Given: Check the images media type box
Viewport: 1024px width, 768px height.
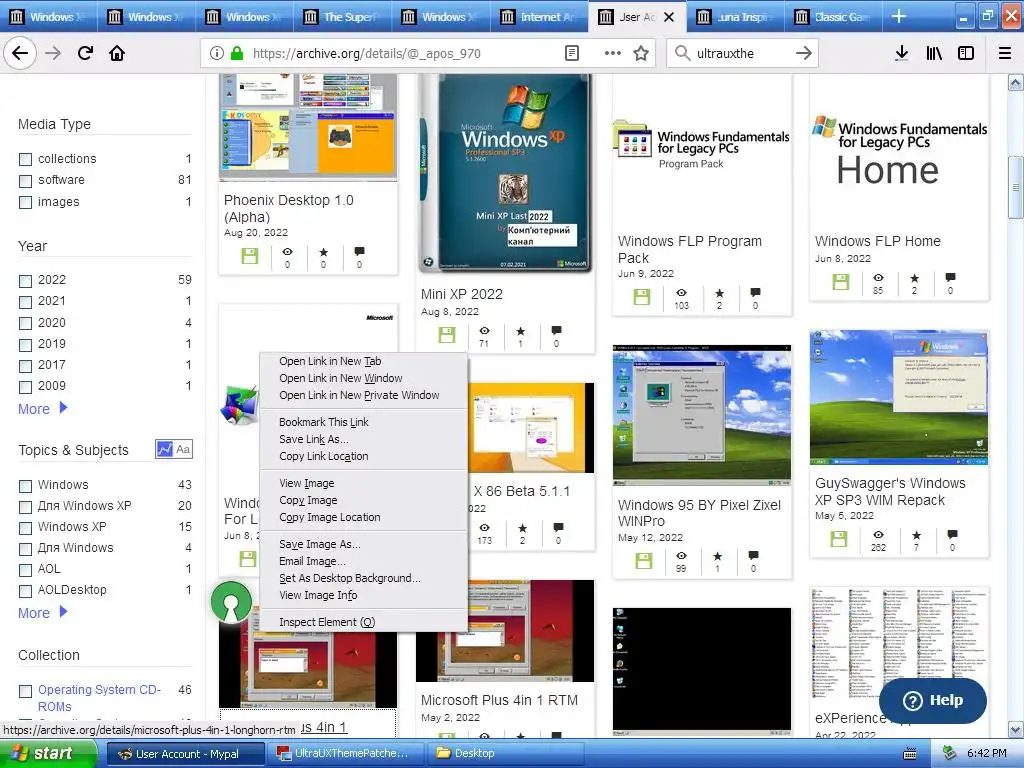Looking at the screenshot, I should [25, 202].
